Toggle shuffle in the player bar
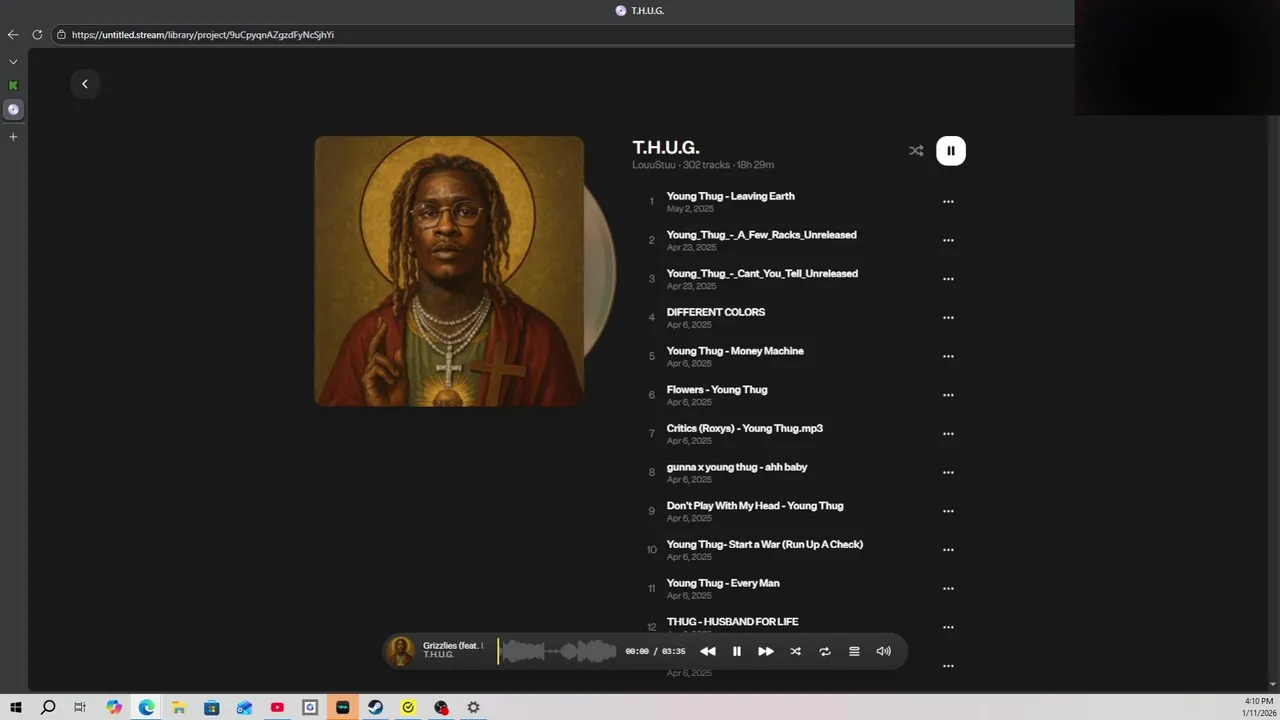 [796, 651]
